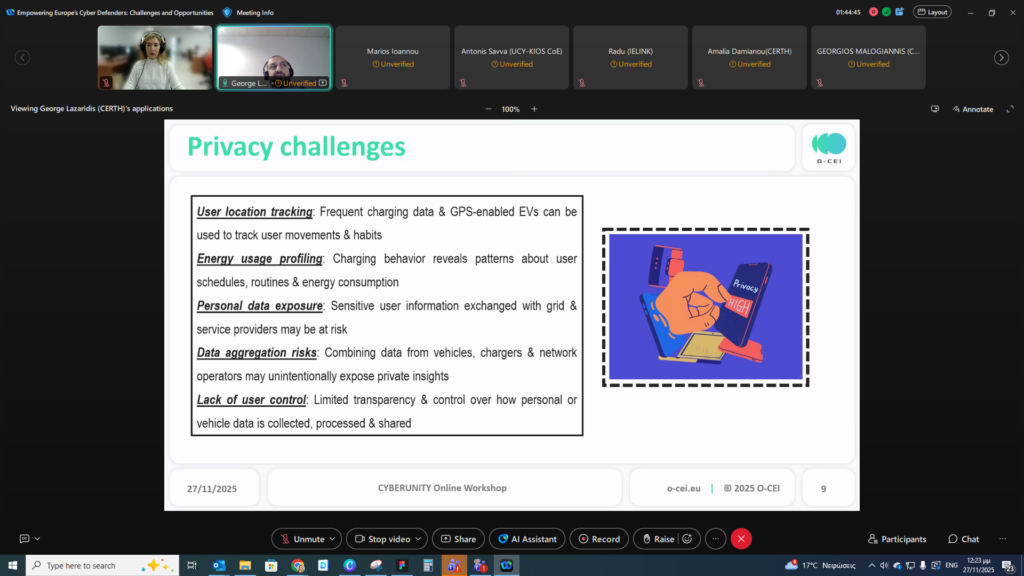Screen dimensions: 1024x576
Task: Toggle the Unmute microphone button
Action: (x=300, y=539)
